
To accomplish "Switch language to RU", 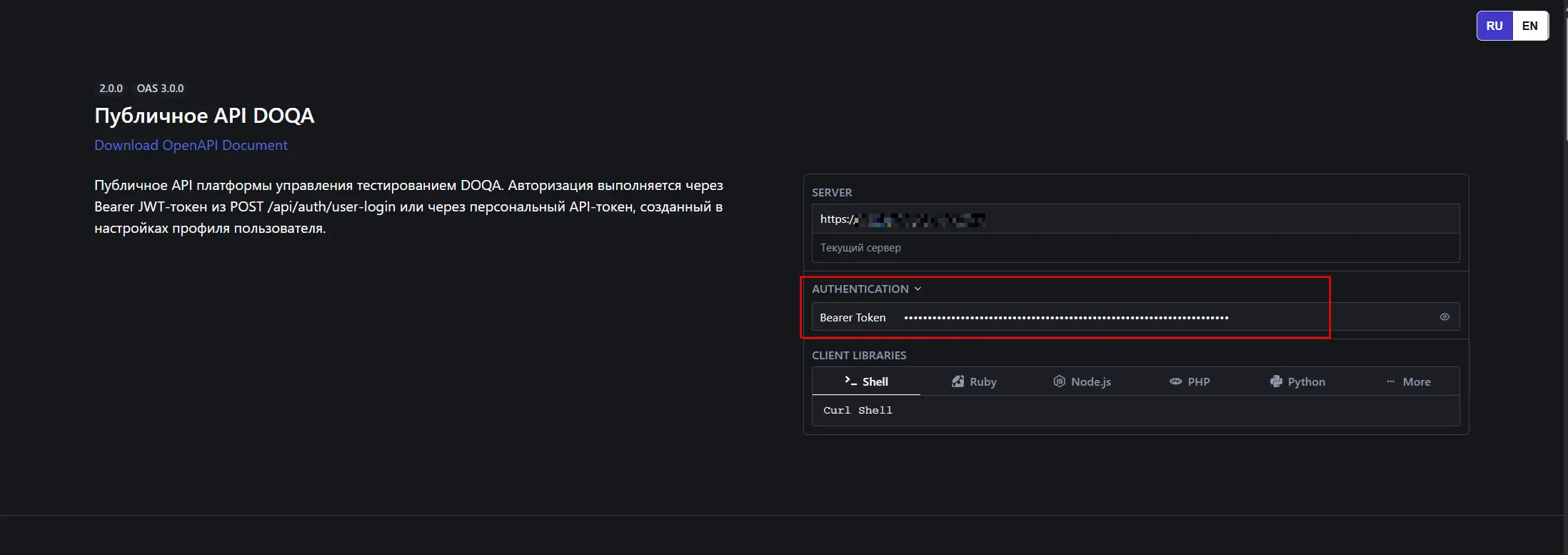I will [x=1494, y=26].
